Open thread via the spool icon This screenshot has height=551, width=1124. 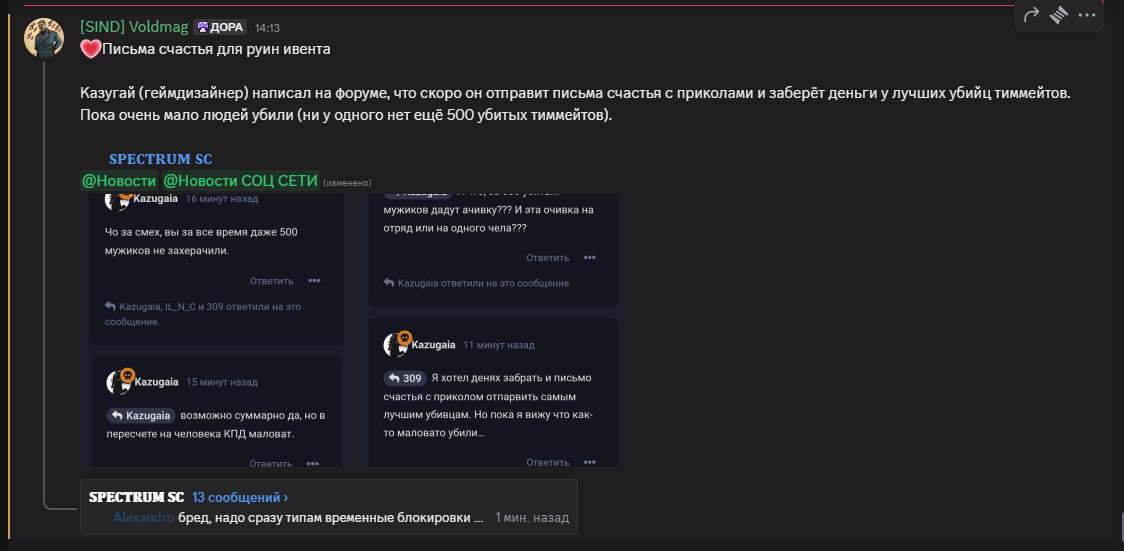(x=1060, y=15)
